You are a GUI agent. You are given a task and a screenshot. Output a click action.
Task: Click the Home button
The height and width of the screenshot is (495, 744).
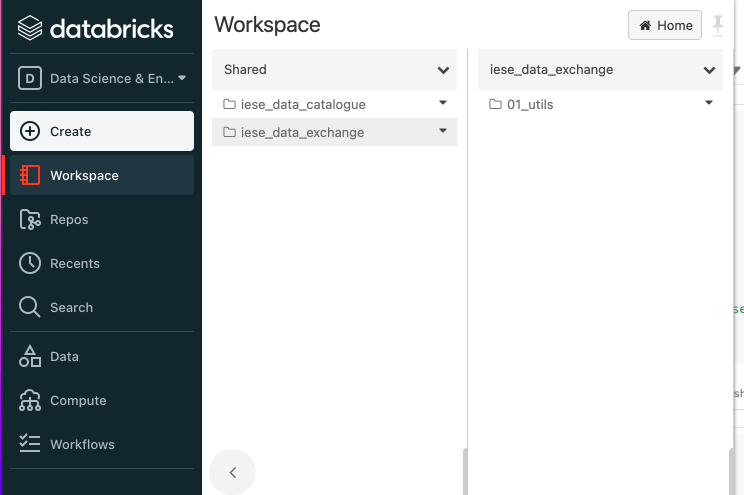[665, 26]
